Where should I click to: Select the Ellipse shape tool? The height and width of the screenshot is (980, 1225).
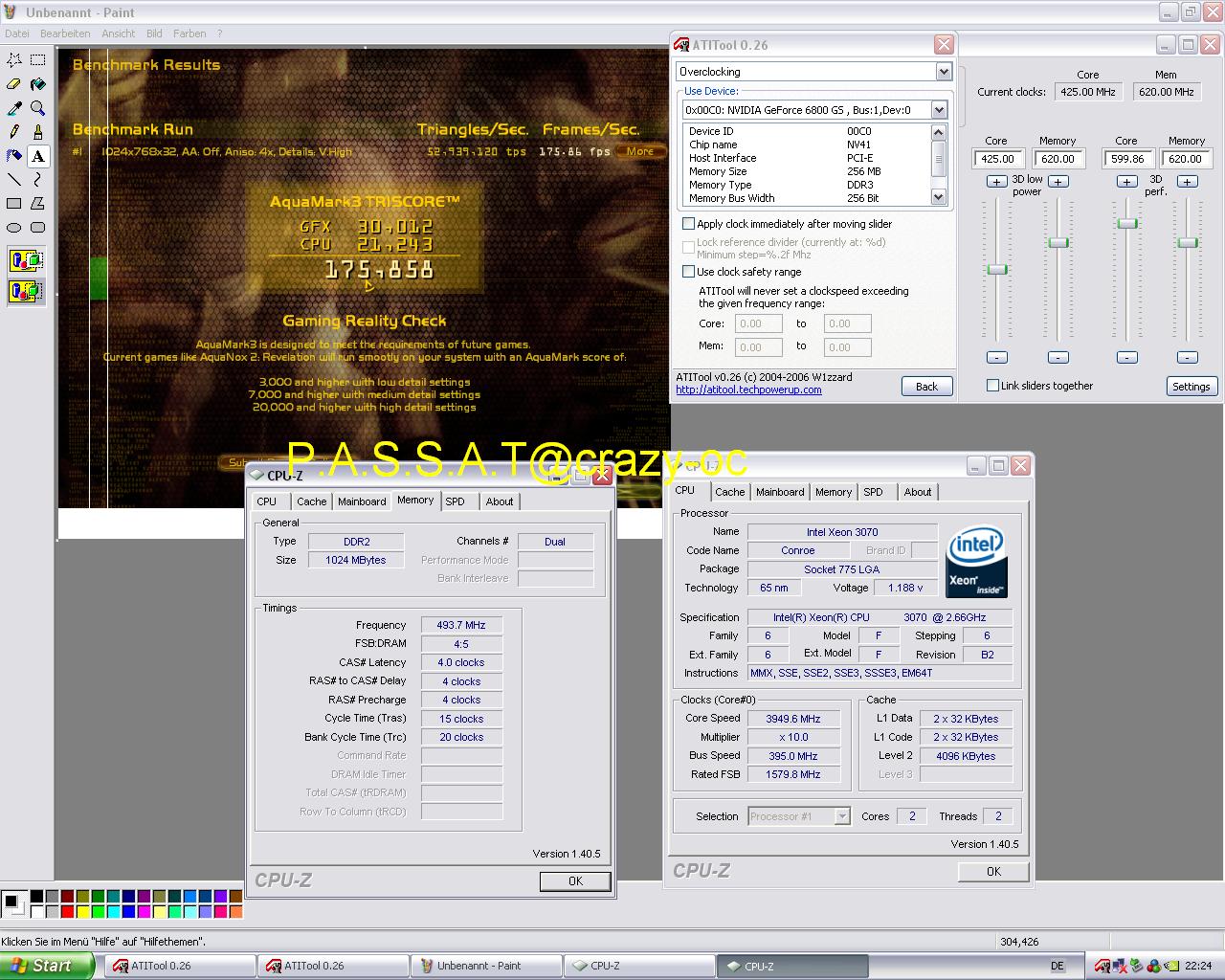tap(14, 228)
